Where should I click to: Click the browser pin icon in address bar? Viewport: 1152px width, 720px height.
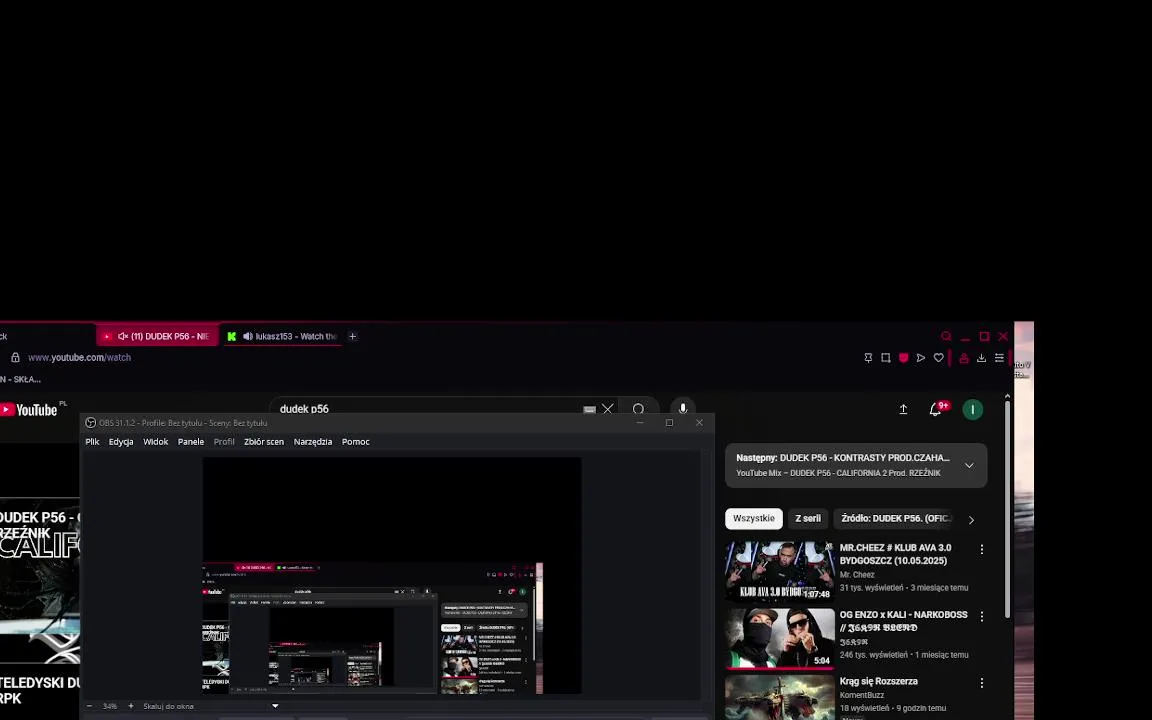coord(868,358)
